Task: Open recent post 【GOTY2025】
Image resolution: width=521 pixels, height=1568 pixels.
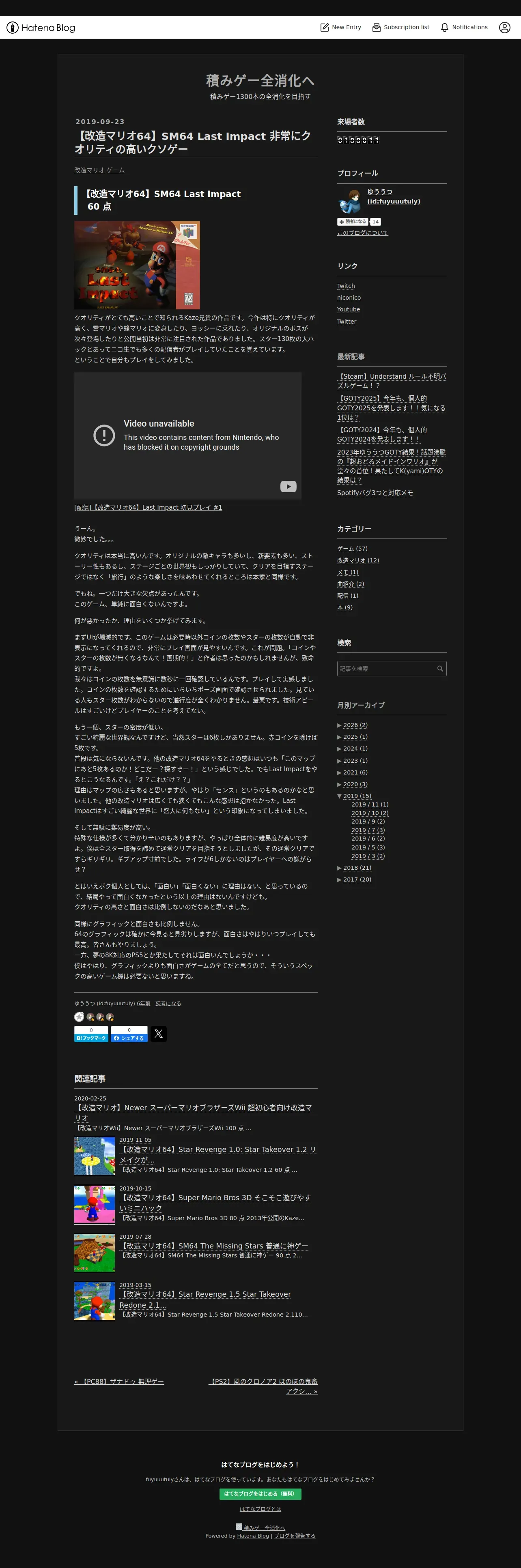Action: coord(391,408)
